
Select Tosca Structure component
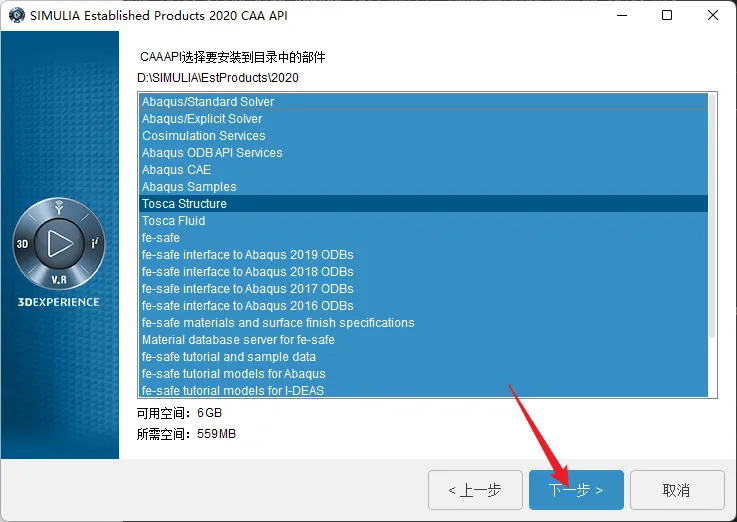point(423,203)
